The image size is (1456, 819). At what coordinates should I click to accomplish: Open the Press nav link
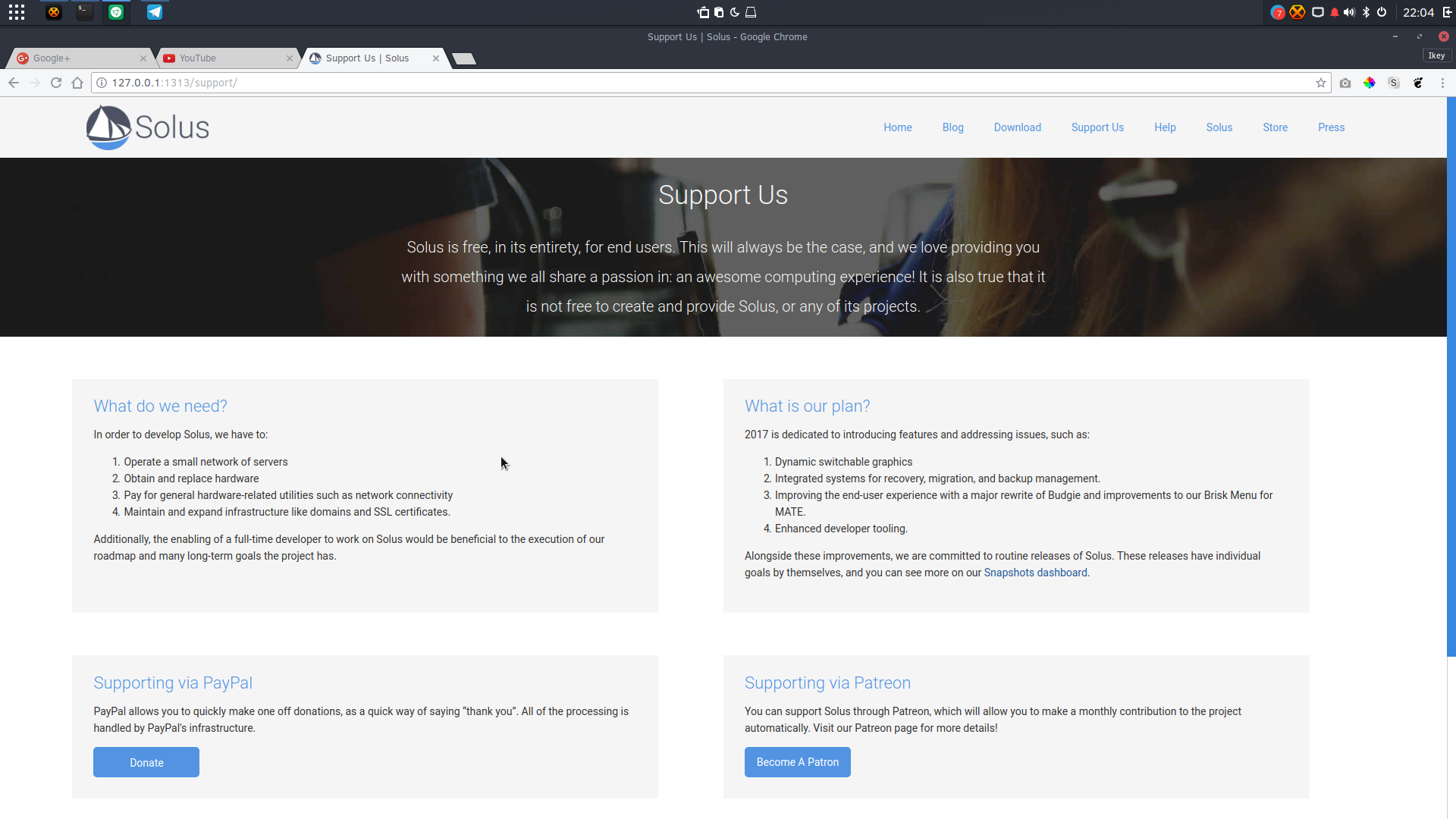pyautogui.click(x=1331, y=127)
